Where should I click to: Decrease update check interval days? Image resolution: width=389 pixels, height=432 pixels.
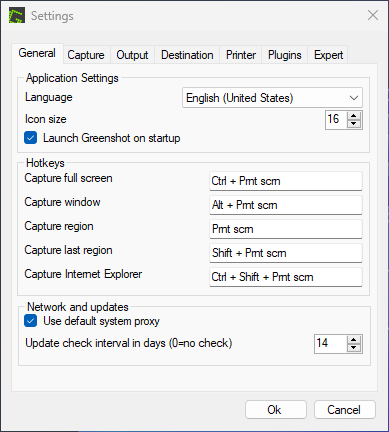[354, 348]
